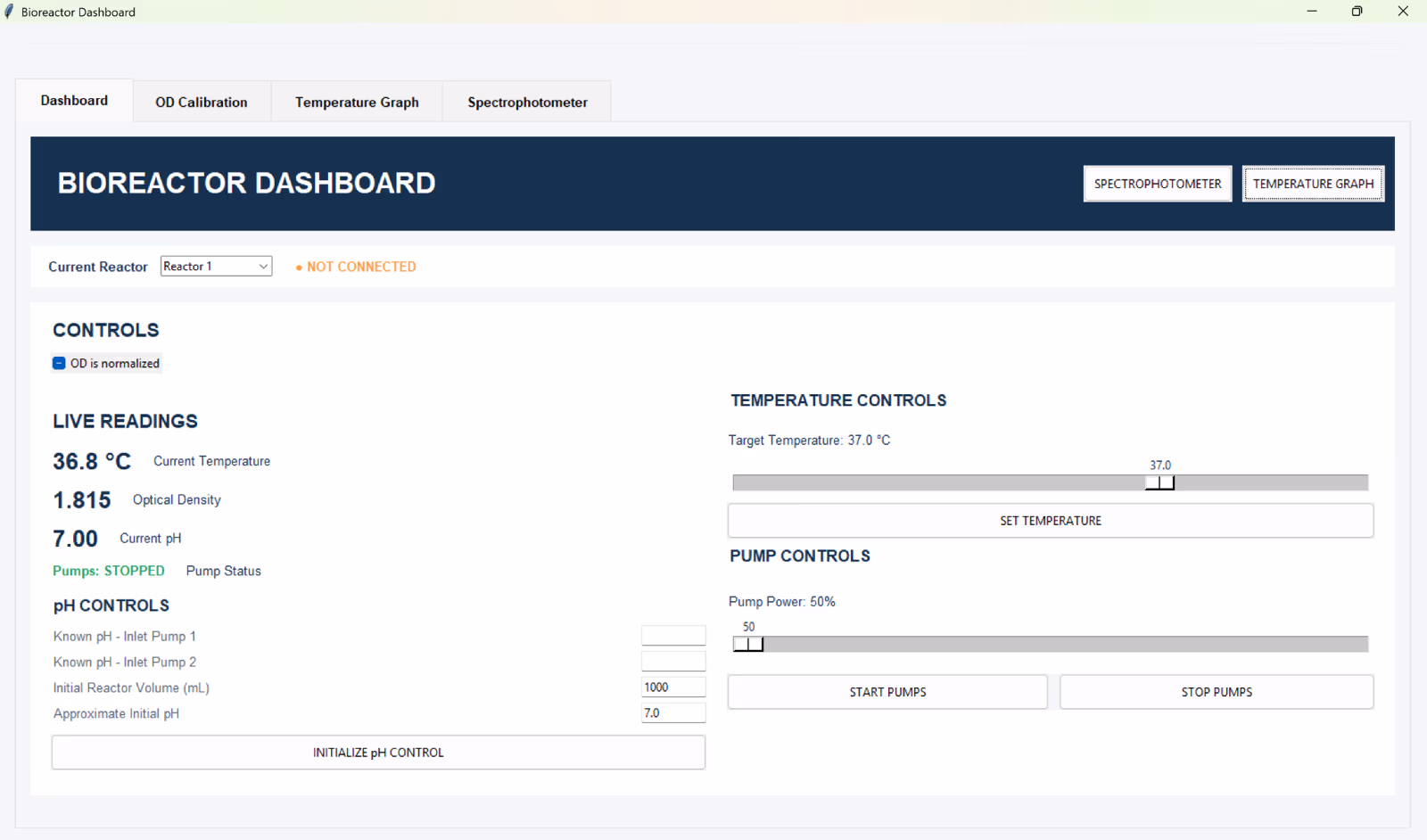1427x840 pixels.
Task: Switch to the Spectrophotometer tab
Action: (x=527, y=103)
